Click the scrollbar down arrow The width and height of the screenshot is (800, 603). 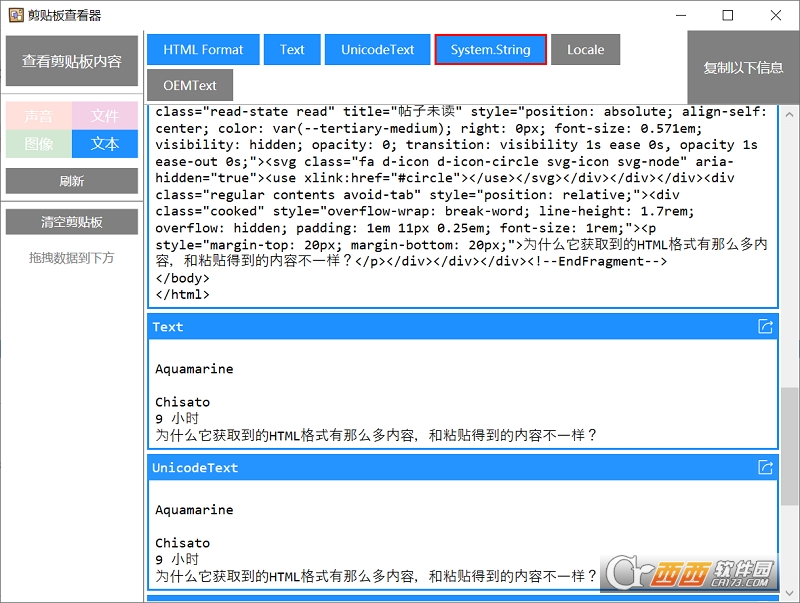pyautogui.click(x=789, y=593)
